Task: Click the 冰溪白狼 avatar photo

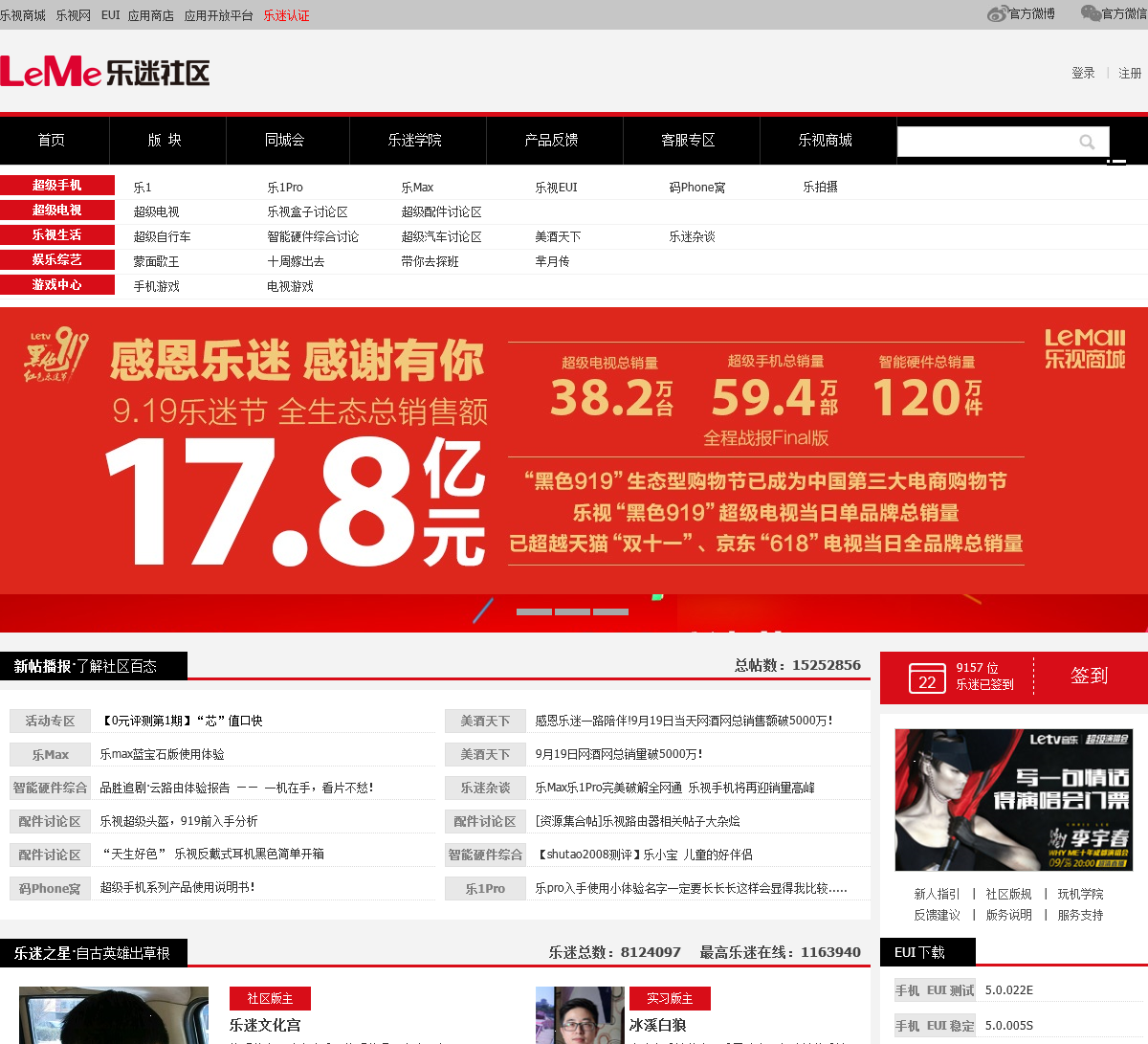Action: click(580, 1015)
